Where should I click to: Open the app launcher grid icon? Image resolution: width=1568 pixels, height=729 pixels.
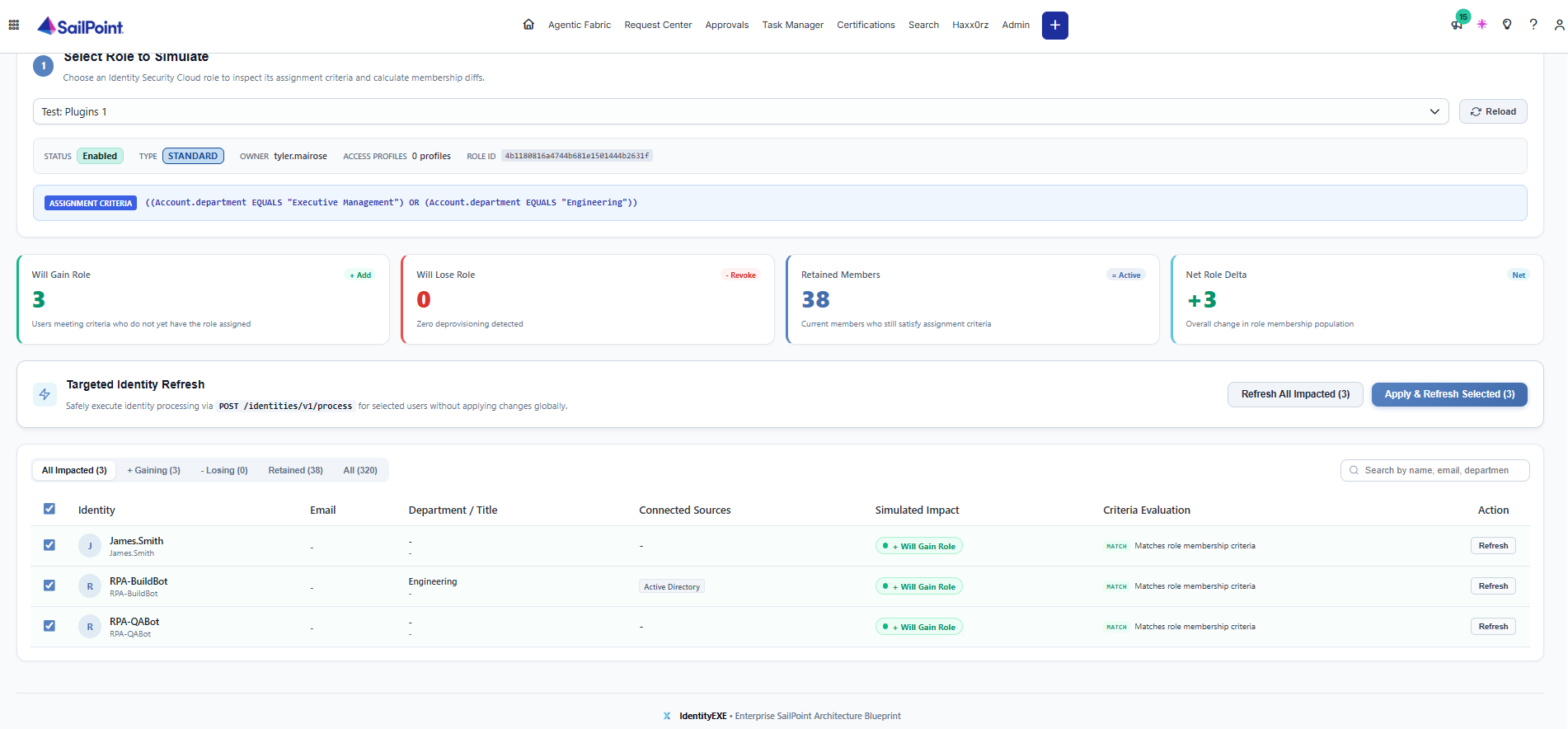[14, 25]
